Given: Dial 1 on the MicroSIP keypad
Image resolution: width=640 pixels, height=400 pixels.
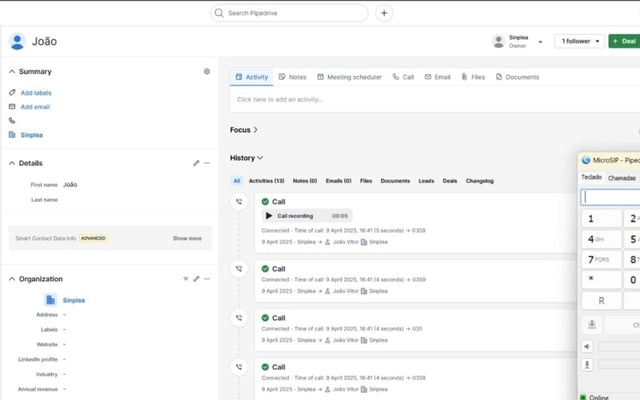Looking at the screenshot, I should coord(601,219).
